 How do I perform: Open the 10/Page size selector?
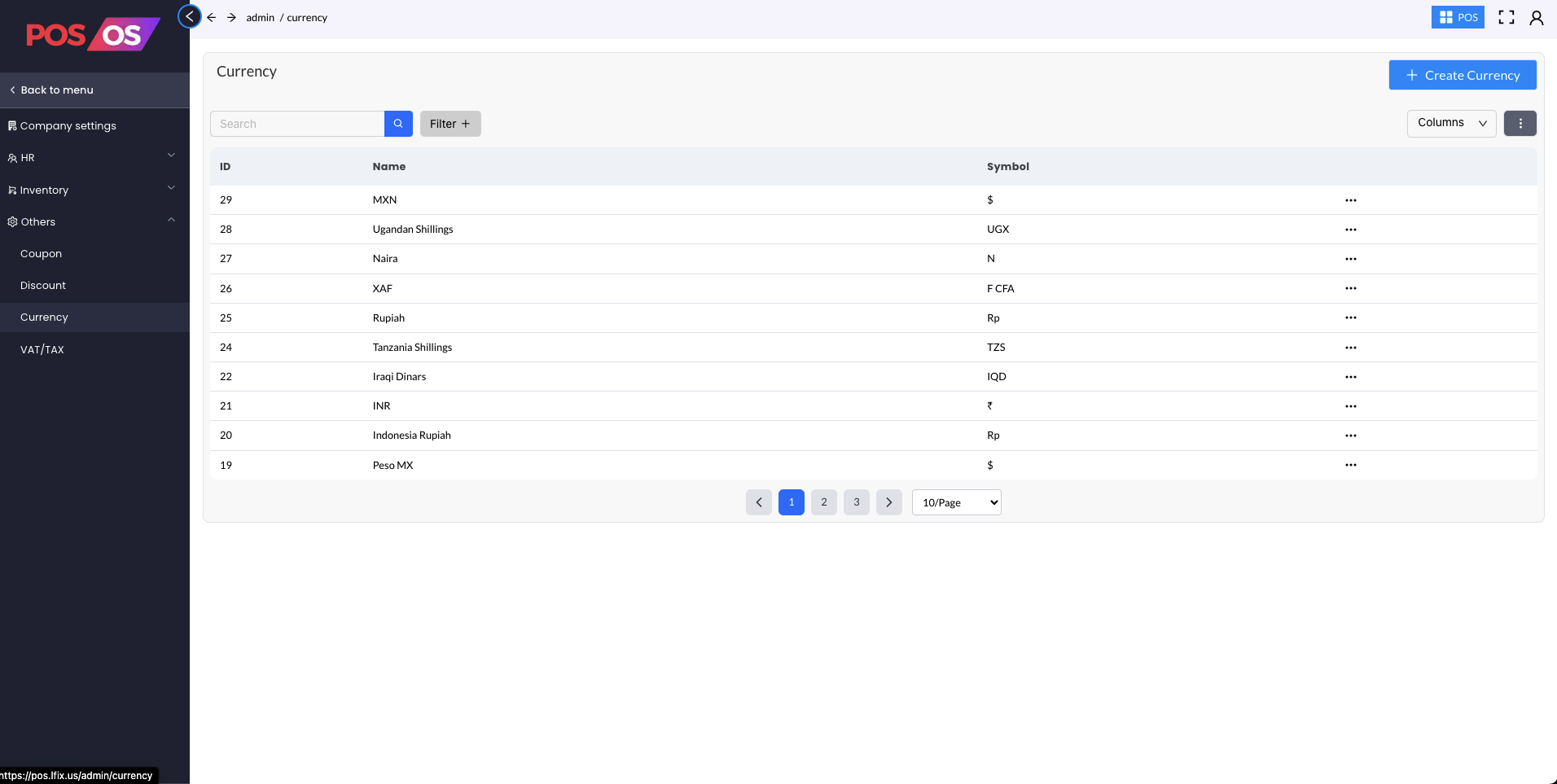pos(957,502)
